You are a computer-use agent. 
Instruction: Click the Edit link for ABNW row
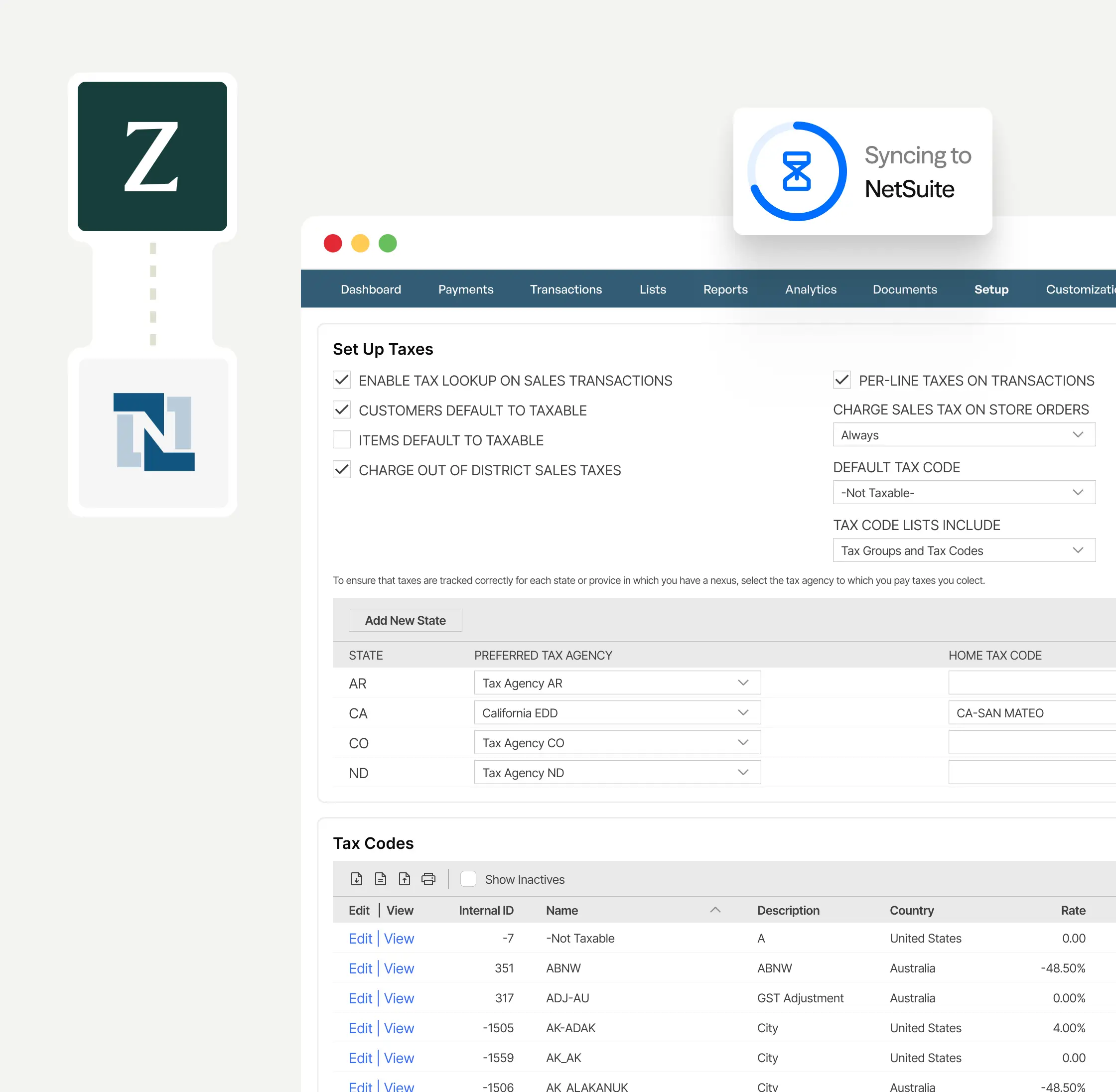[x=360, y=968]
